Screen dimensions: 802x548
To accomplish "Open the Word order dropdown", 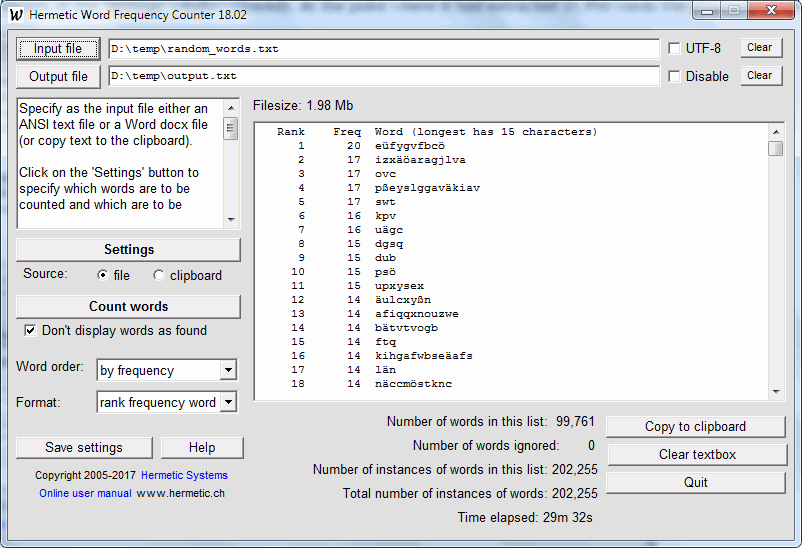I will (x=228, y=370).
